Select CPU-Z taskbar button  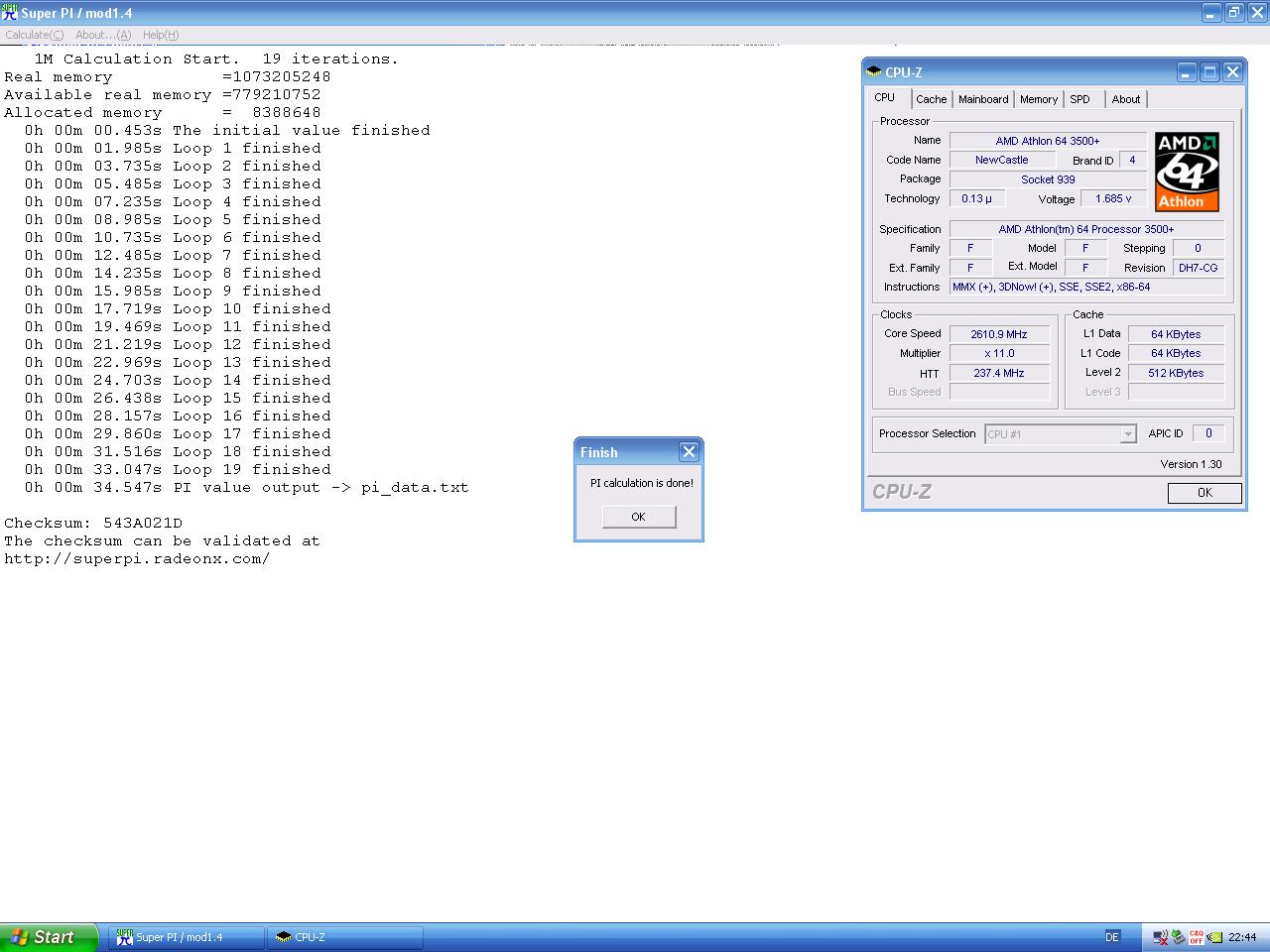(x=344, y=937)
